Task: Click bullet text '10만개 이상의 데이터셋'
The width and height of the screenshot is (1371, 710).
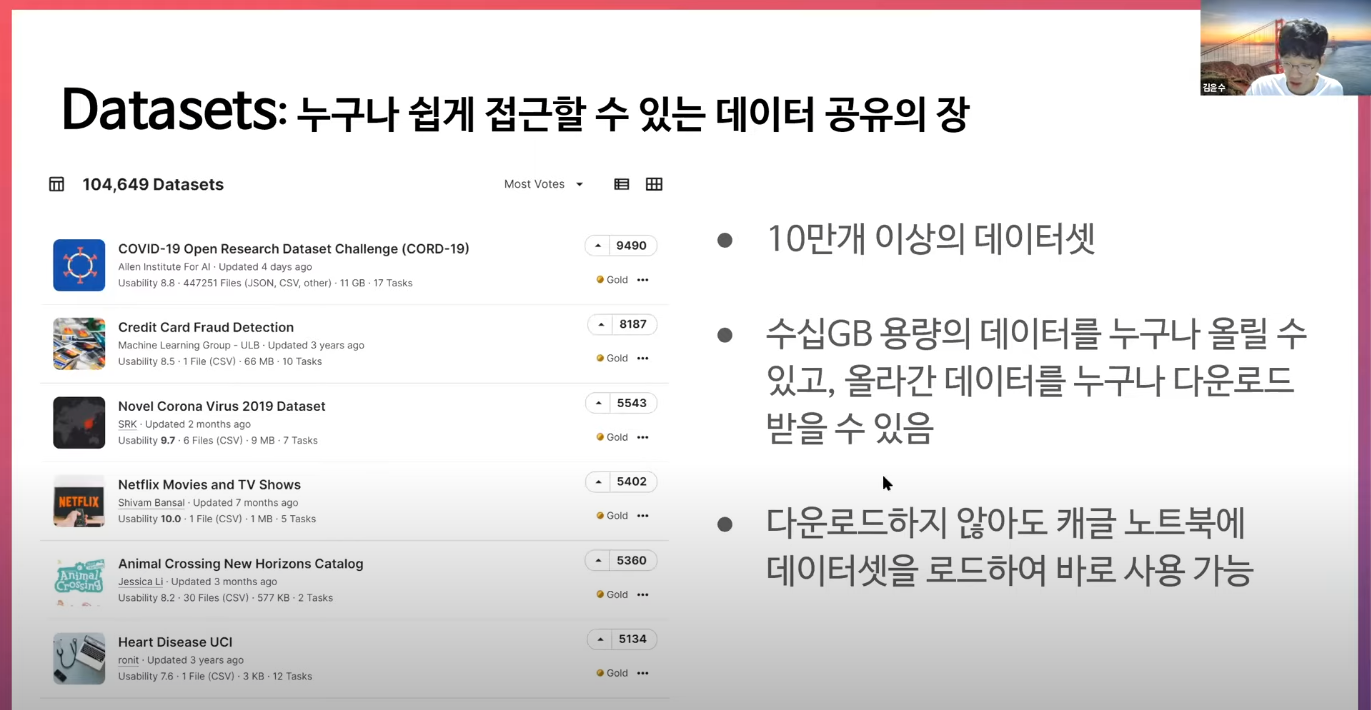Action: [931, 239]
